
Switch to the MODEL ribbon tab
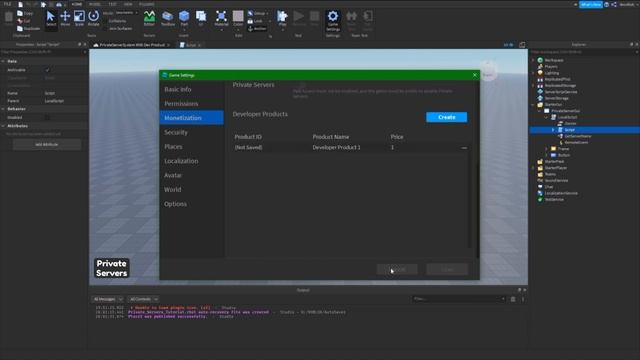click(x=95, y=4)
